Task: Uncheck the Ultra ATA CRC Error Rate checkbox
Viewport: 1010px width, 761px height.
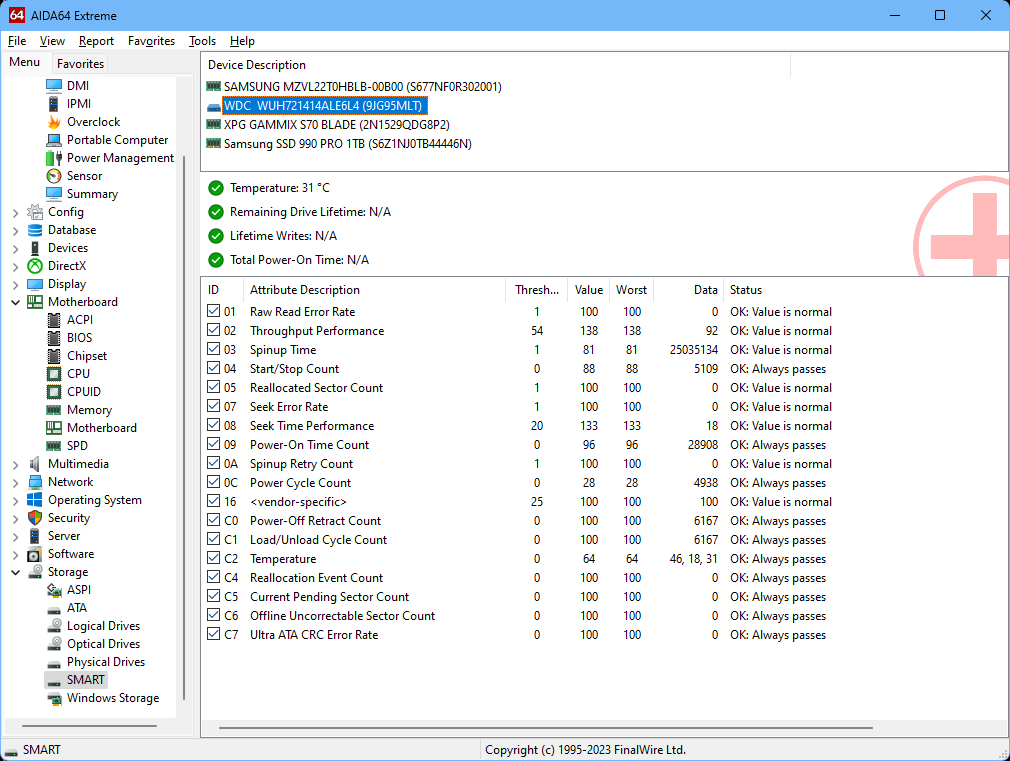Action: tap(214, 634)
